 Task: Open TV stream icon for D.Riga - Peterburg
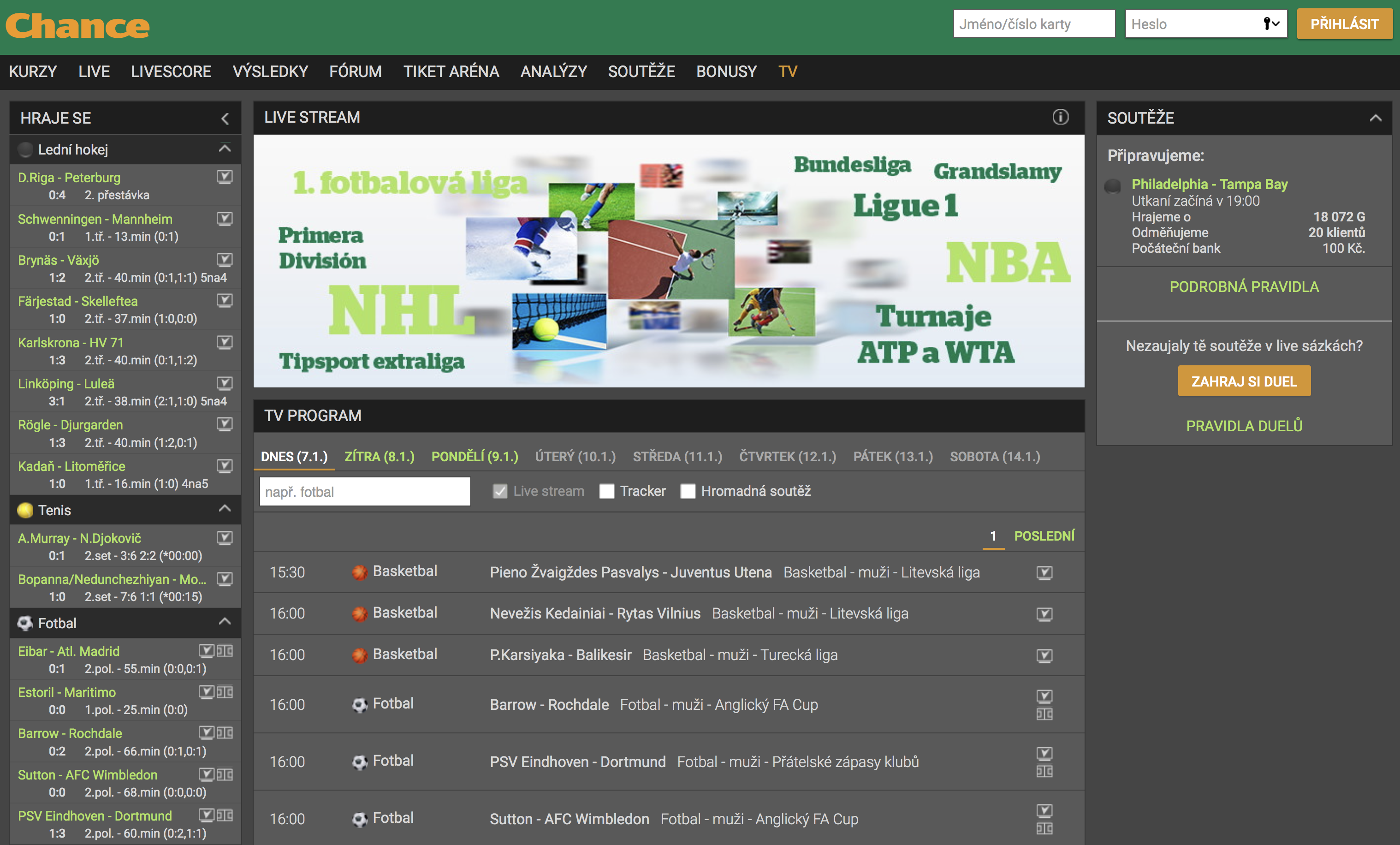[225, 177]
